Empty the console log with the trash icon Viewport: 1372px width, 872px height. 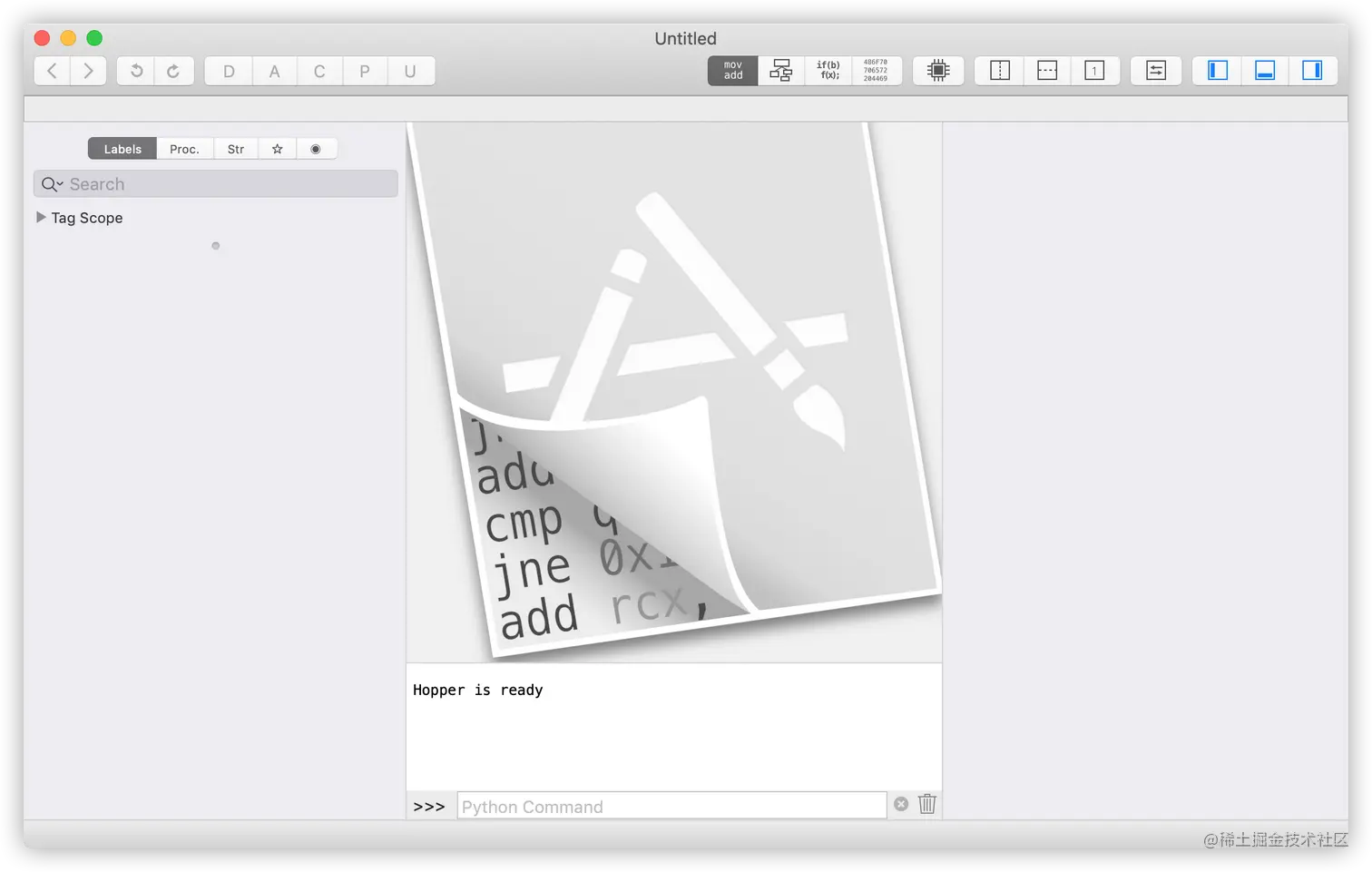coord(926,804)
